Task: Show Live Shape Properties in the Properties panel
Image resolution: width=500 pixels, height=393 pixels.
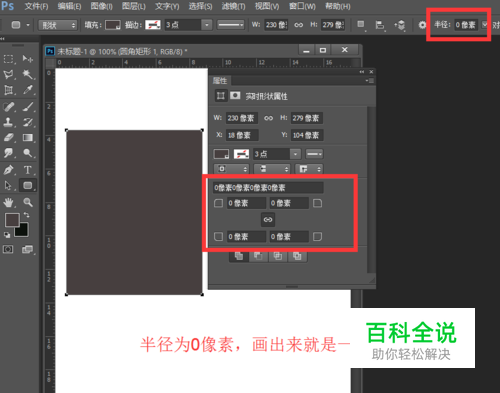Action: pos(221,96)
